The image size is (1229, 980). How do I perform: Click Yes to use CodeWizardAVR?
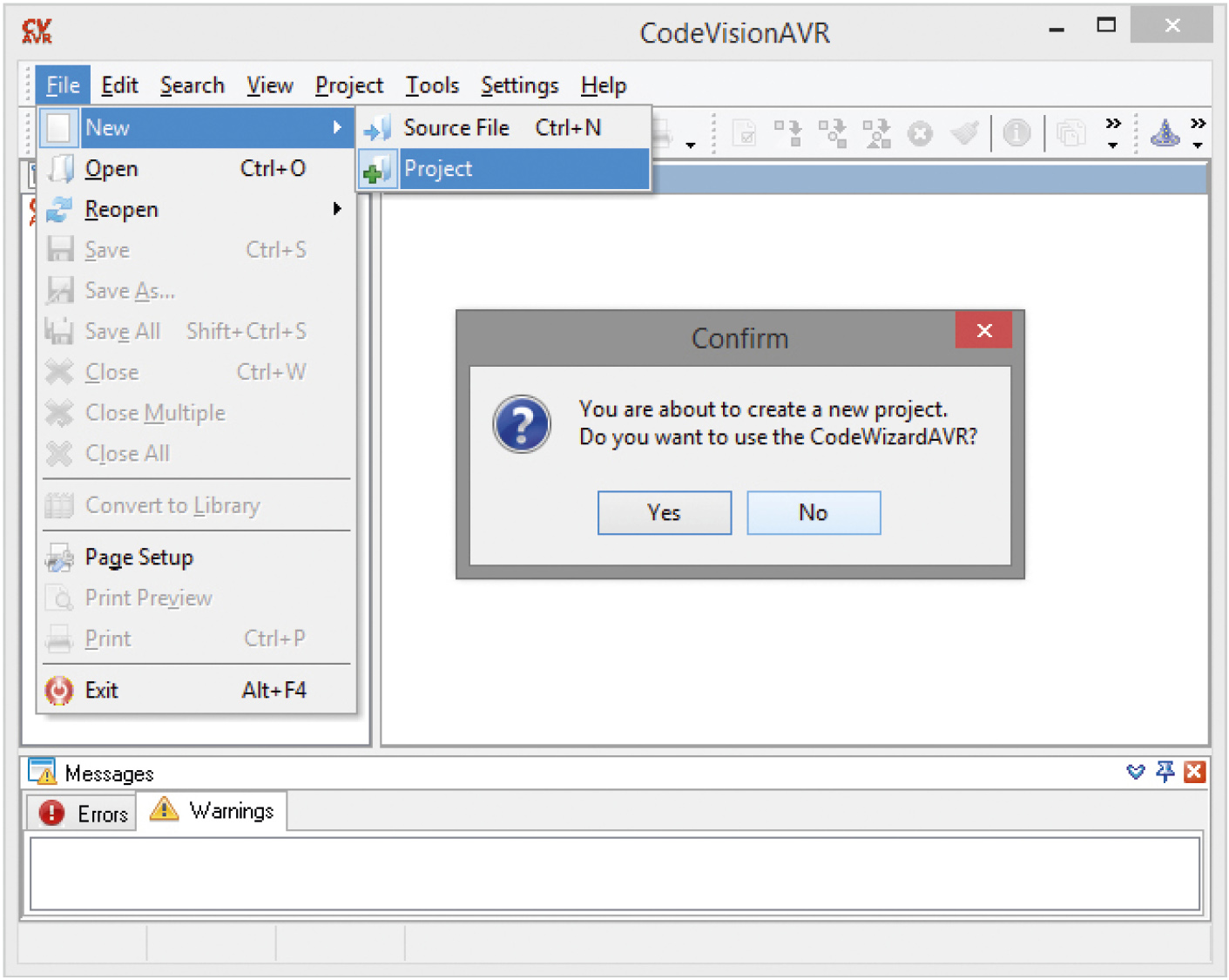(x=664, y=513)
